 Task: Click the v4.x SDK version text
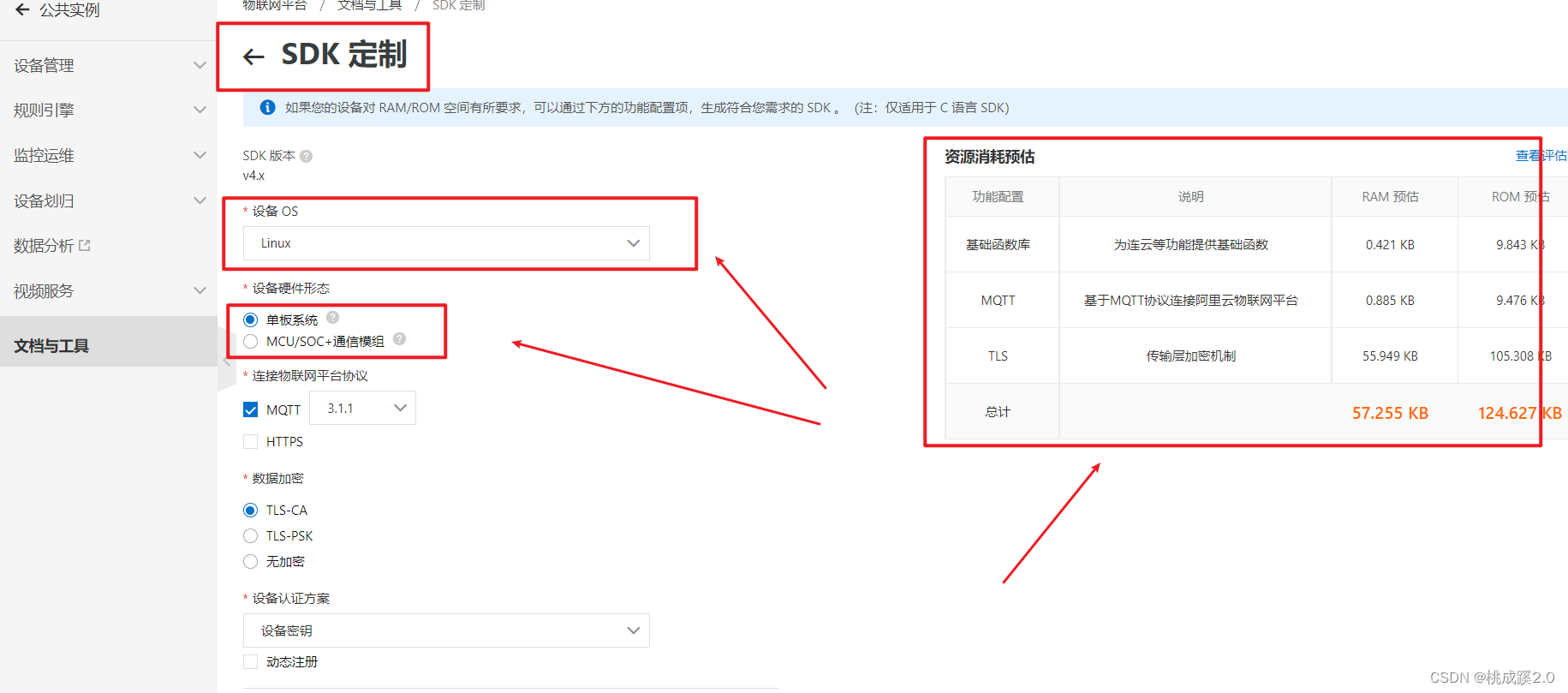tap(253, 176)
